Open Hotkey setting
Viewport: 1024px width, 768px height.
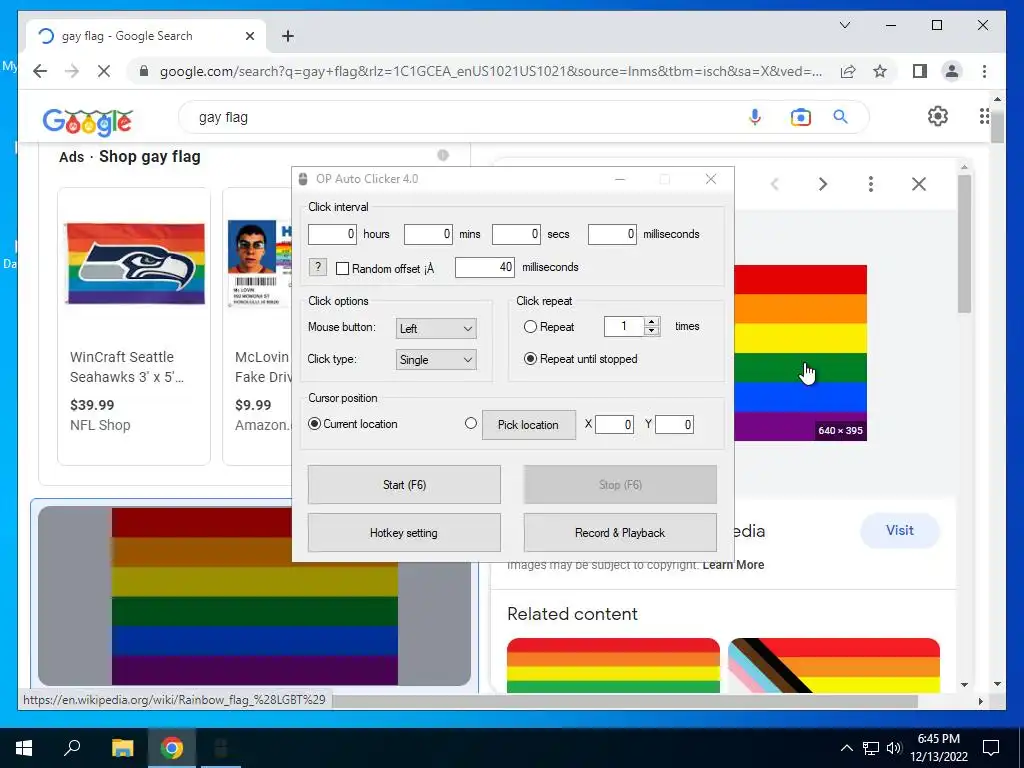coord(404,533)
